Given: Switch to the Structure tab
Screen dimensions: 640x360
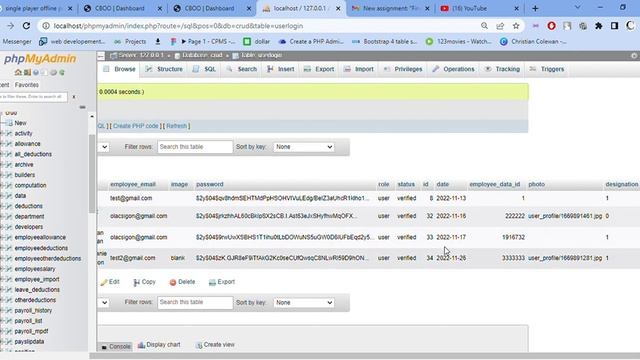Looking at the screenshot, I should (164, 69).
